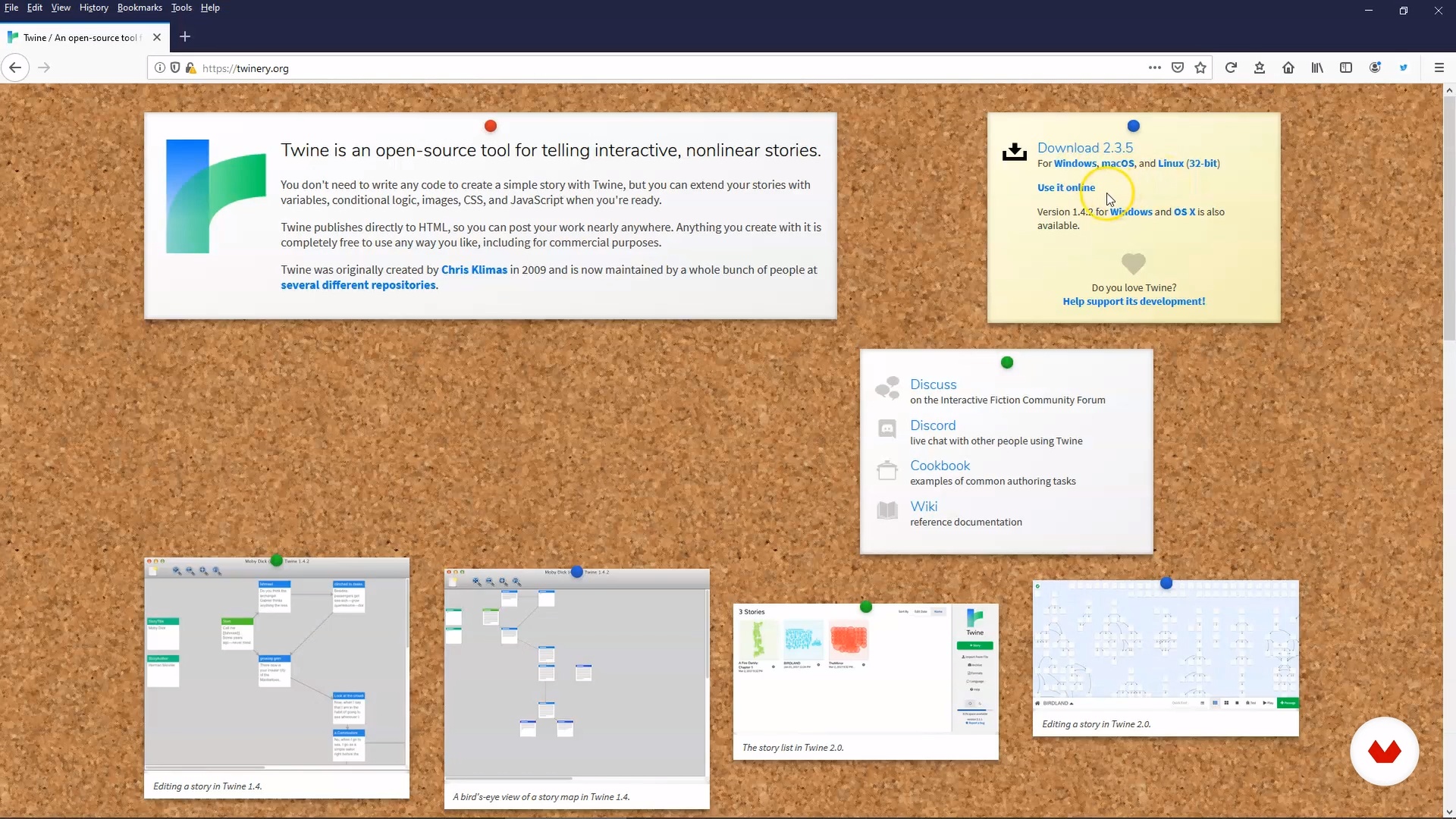The height and width of the screenshot is (819, 1456).
Task: Click the Download 2.3.5 link
Action: [1084, 148]
